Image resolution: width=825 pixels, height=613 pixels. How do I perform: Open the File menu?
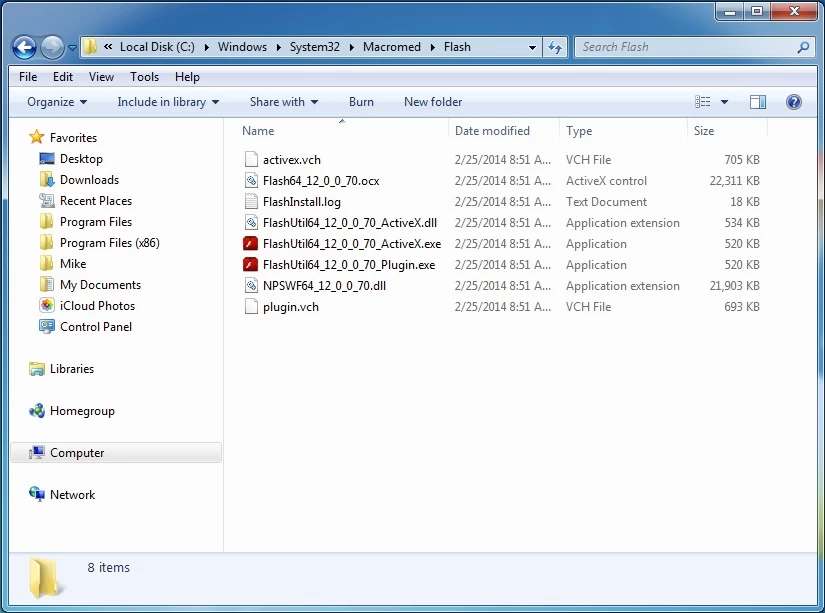(28, 77)
